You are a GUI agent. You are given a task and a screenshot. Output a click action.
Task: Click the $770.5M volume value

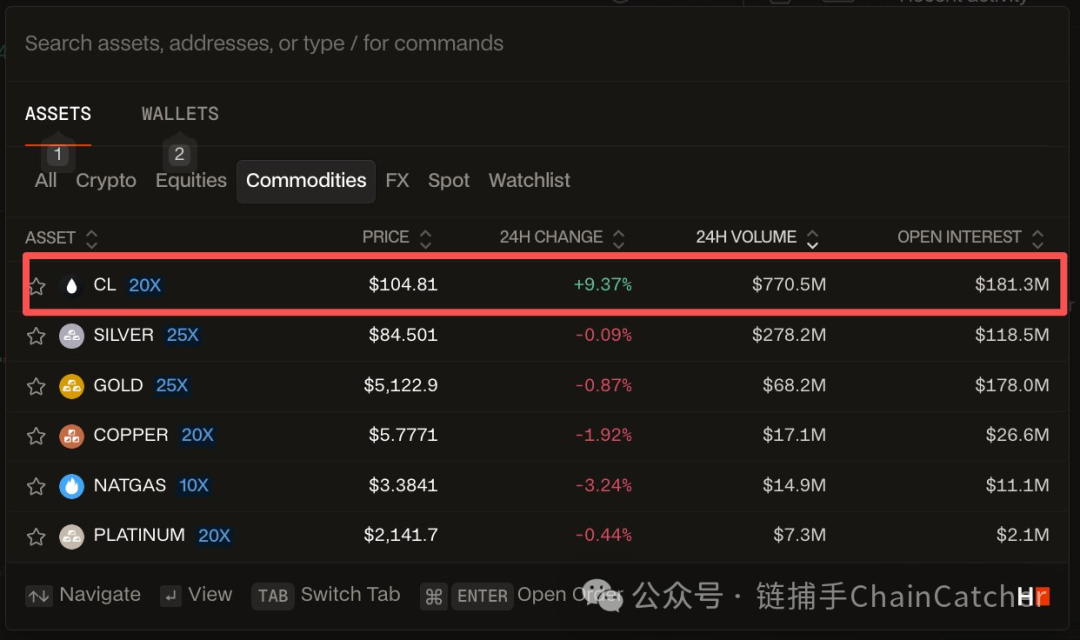tap(789, 285)
